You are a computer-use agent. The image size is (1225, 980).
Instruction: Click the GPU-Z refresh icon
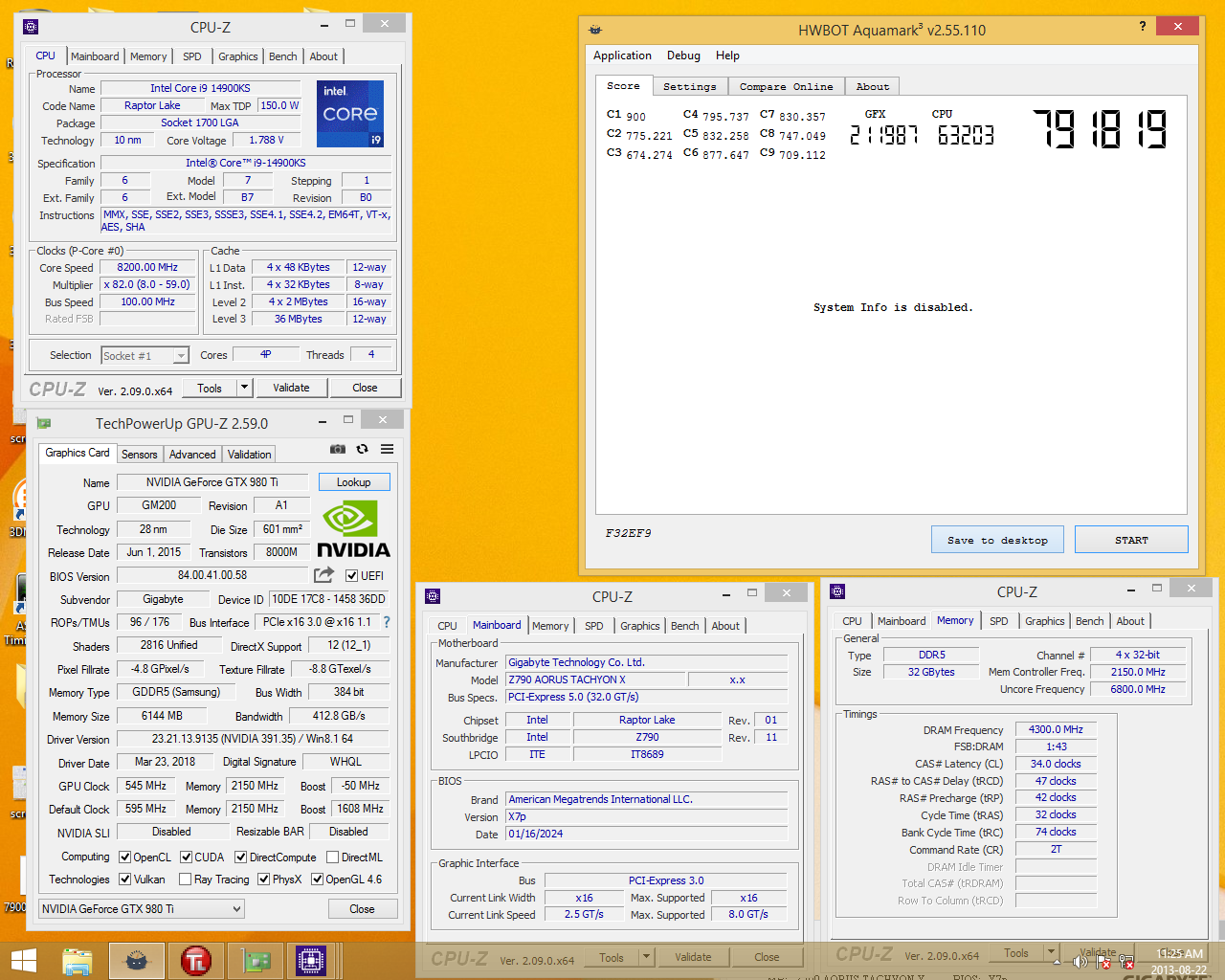(x=362, y=449)
